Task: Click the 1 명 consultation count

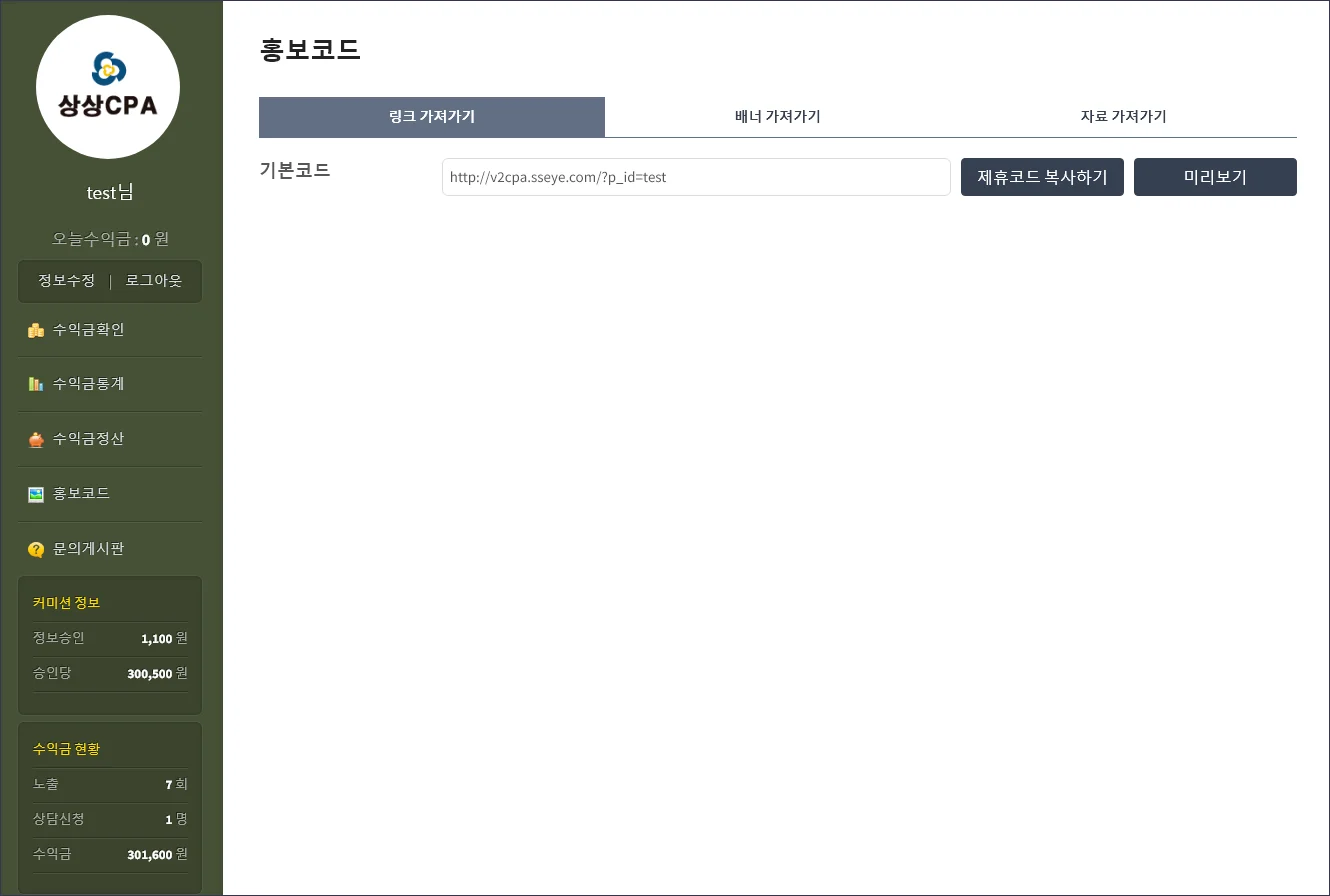Action: click(x=176, y=819)
